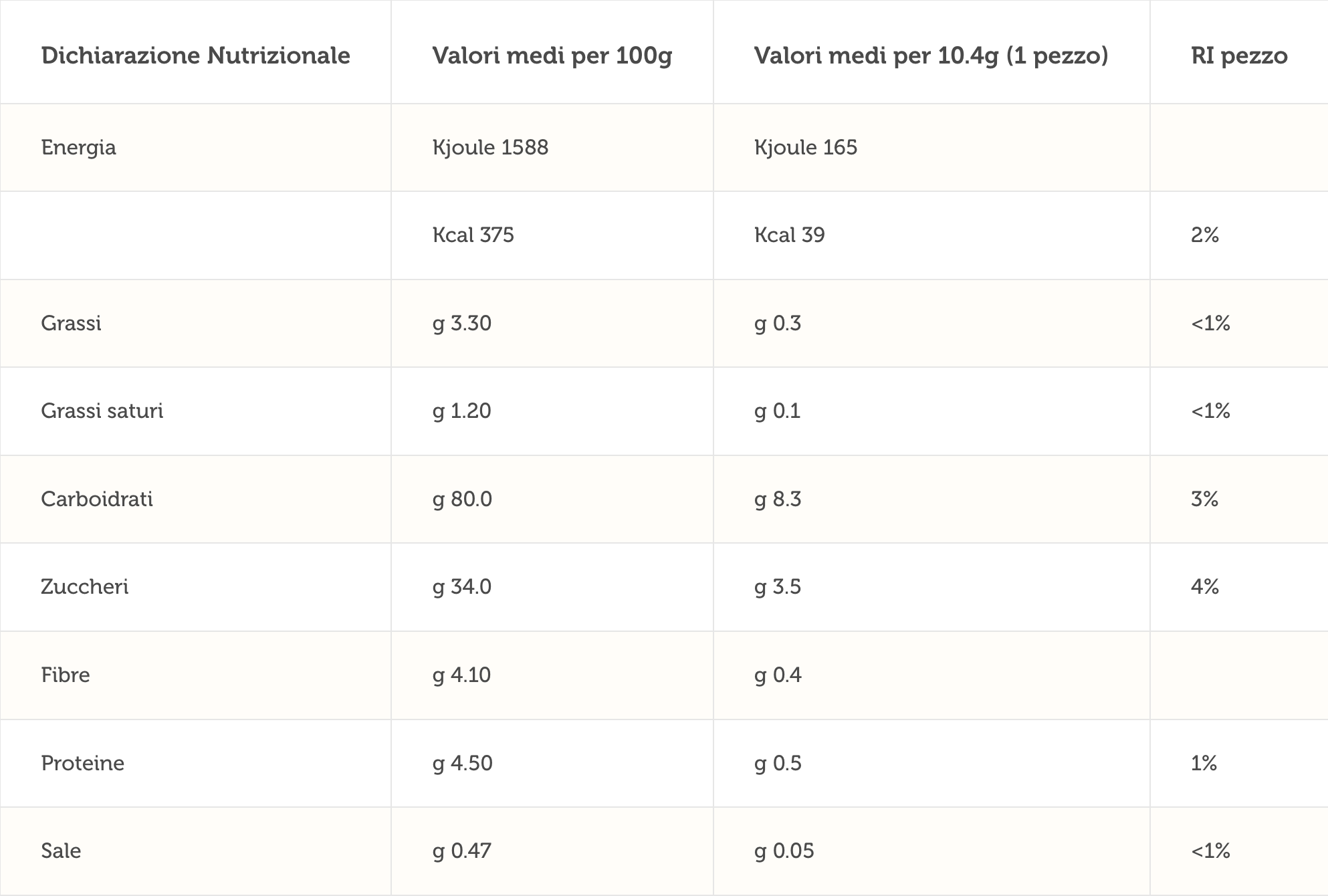Click the "g 4.50" Proteine value
1328x896 pixels.
pyautogui.click(x=462, y=763)
